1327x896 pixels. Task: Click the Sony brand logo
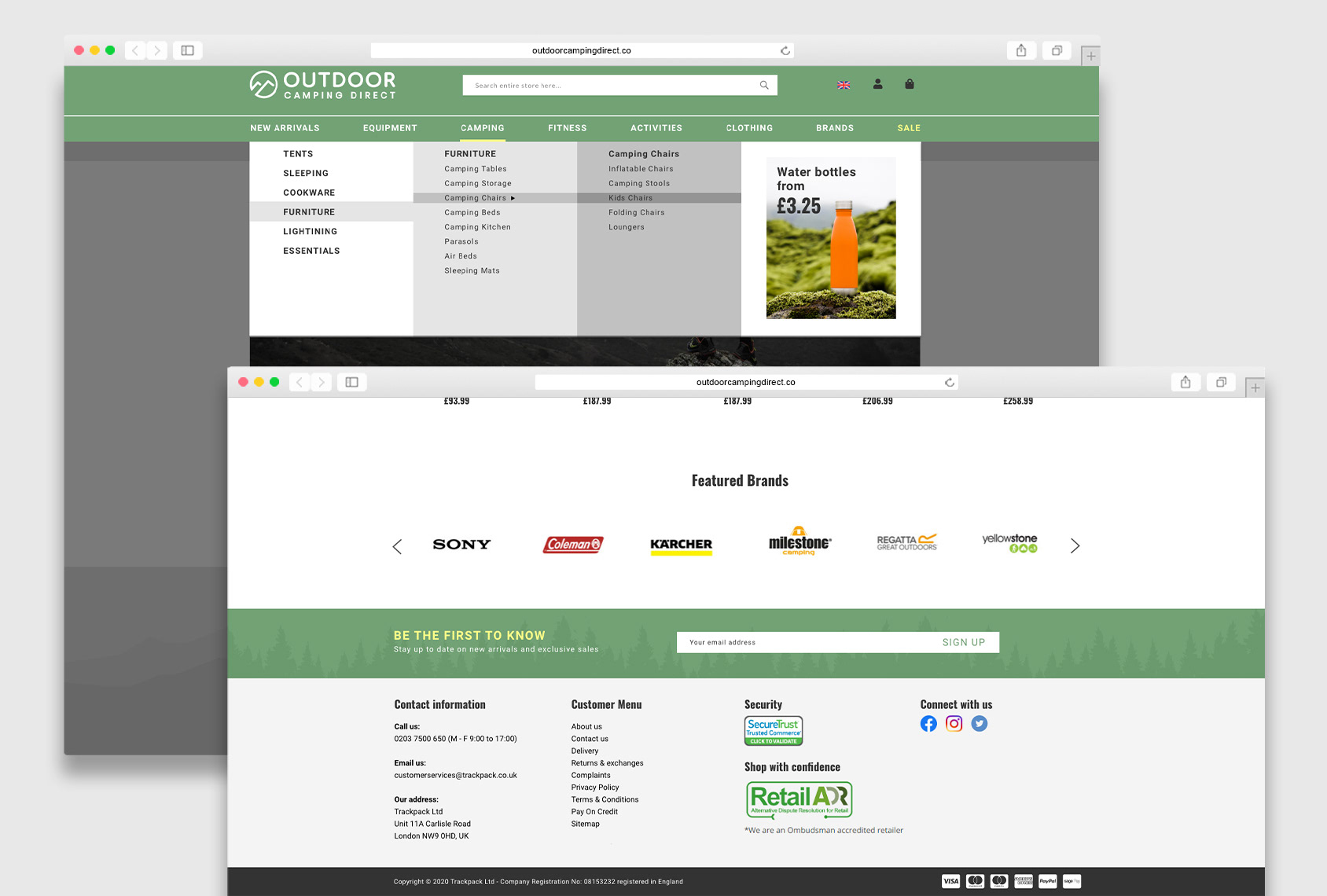click(x=461, y=544)
